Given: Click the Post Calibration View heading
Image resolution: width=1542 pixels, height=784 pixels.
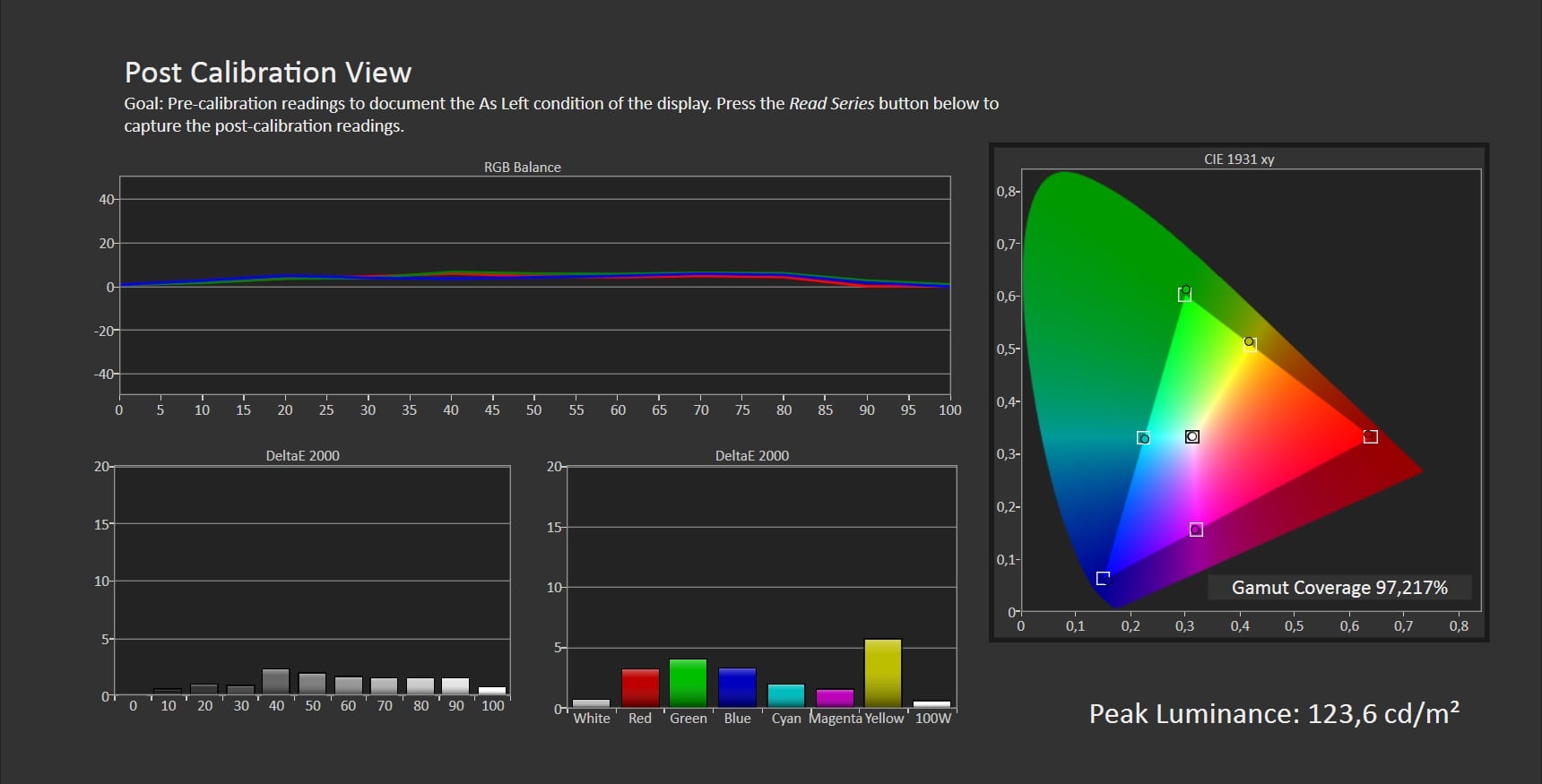Looking at the screenshot, I should pyautogui.click(x=268, y=72).
